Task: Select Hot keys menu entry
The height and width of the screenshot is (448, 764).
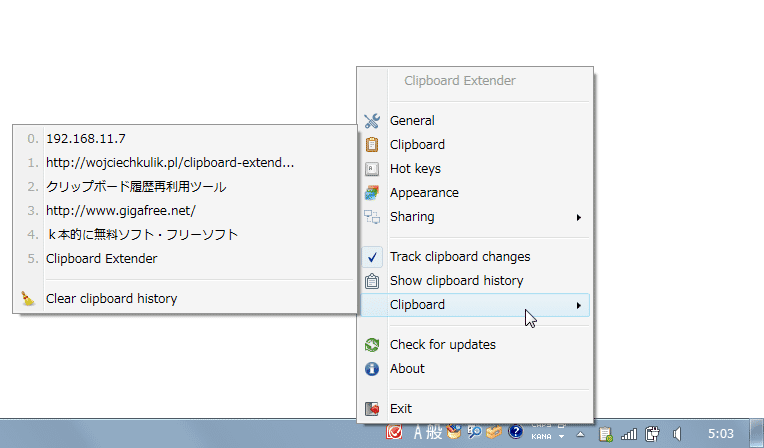Action: (475, 169)
